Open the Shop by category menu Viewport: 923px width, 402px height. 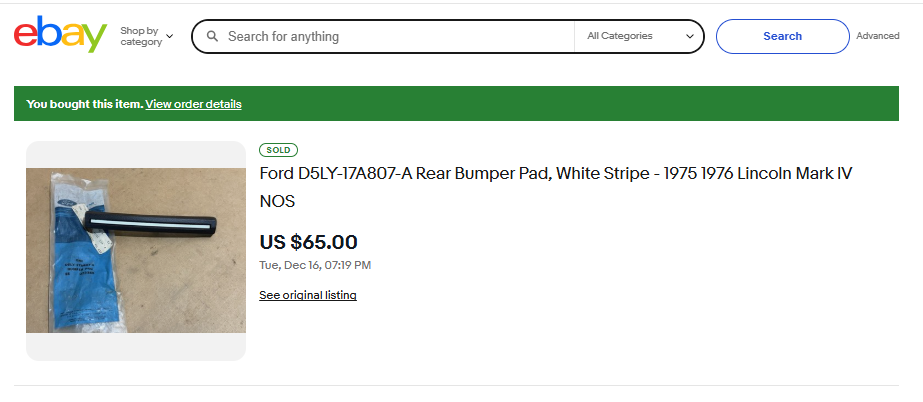pyautogui.click(x=141, y=36)
